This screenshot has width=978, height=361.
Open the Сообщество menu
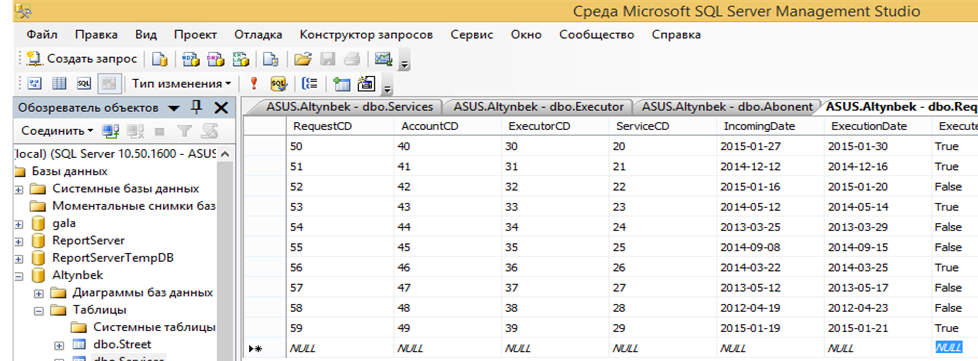pyautogui.click(x=596, y=35)
